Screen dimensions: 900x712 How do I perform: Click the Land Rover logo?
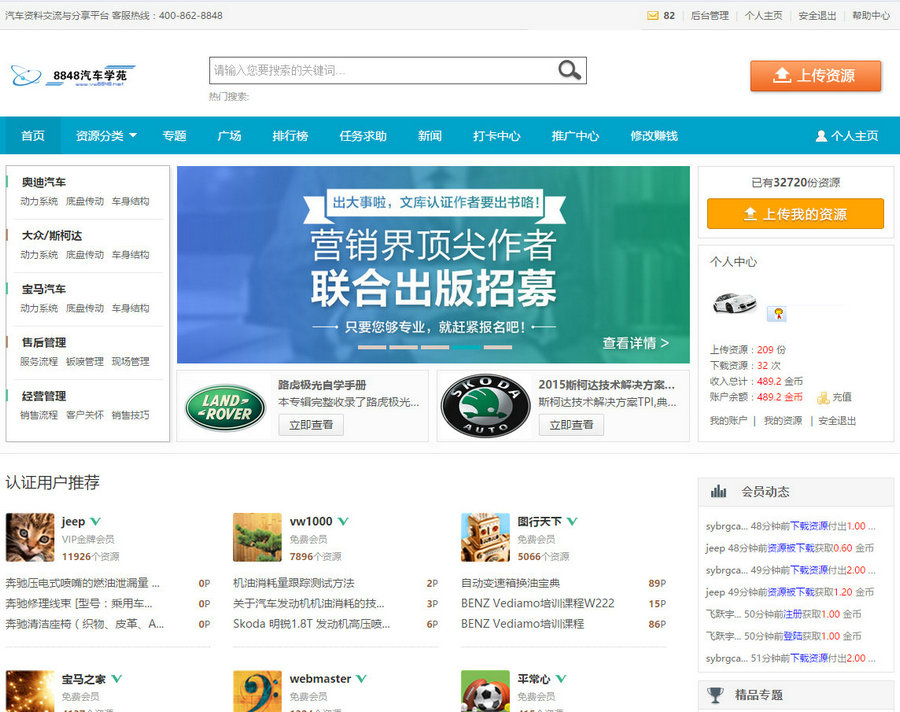[x=226, y=408]
